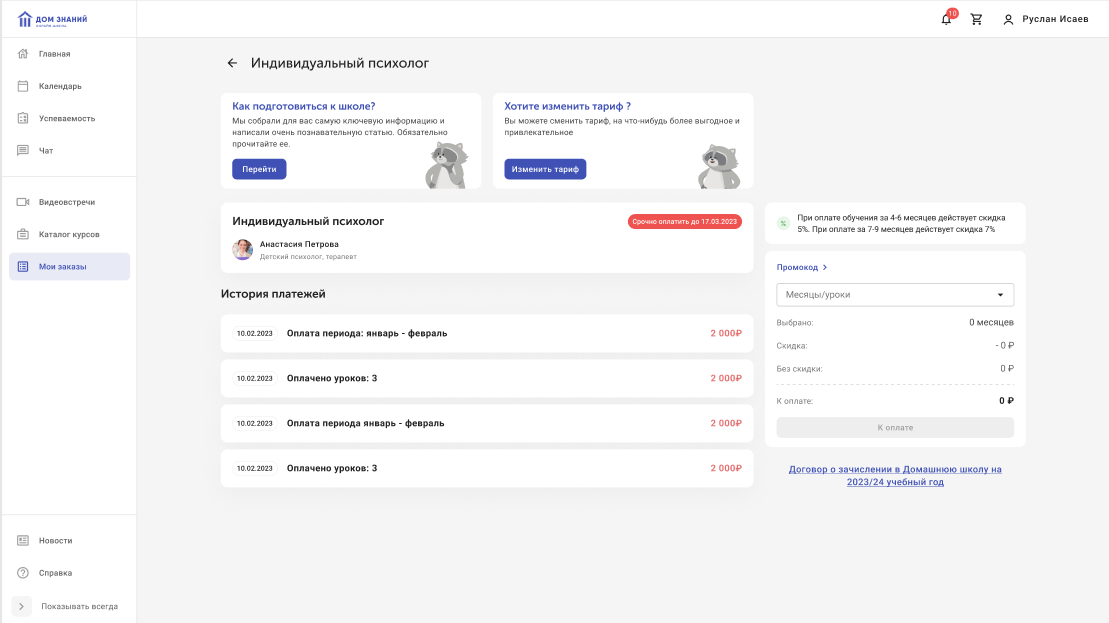Viewport: 1109px width, 623px height.
Task: Open Новости menu item
Action: [x=69, y=540]
